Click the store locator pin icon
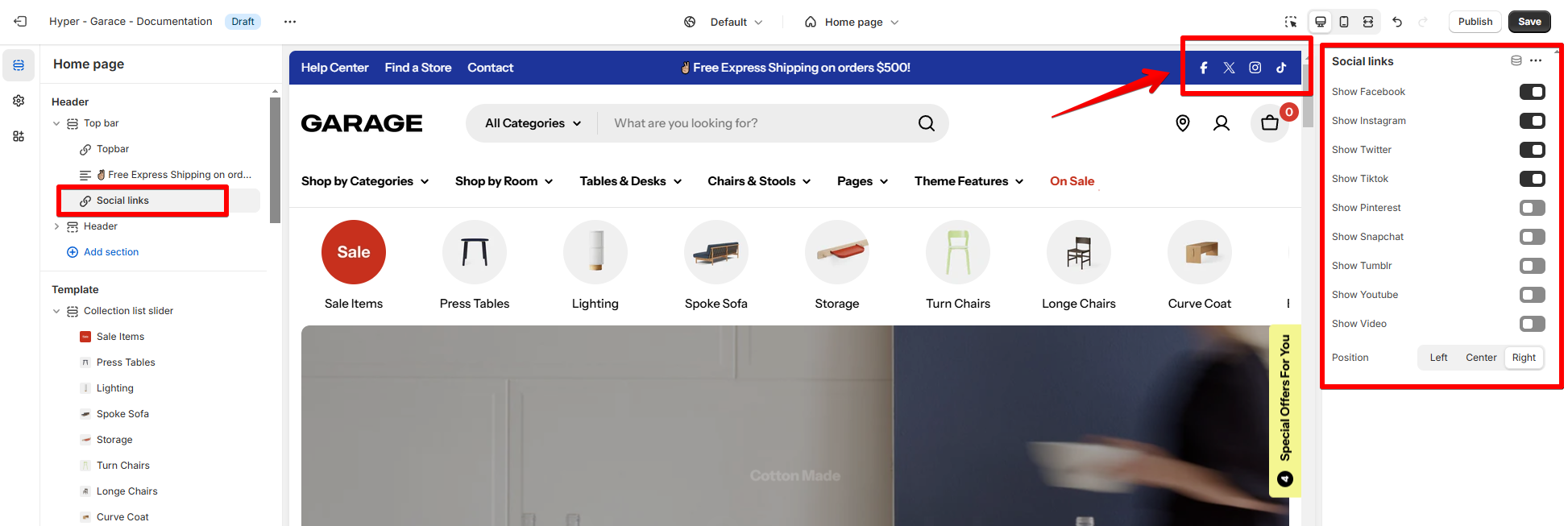 (x=1183, y=123)
